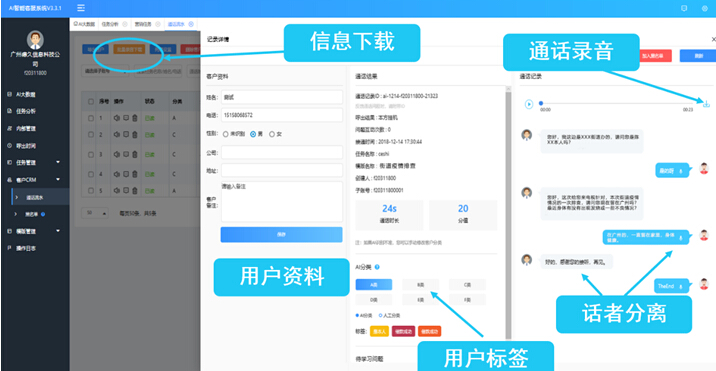Play recording speaker icon in row 2
The image size is (716, 371).
point(117,135)
